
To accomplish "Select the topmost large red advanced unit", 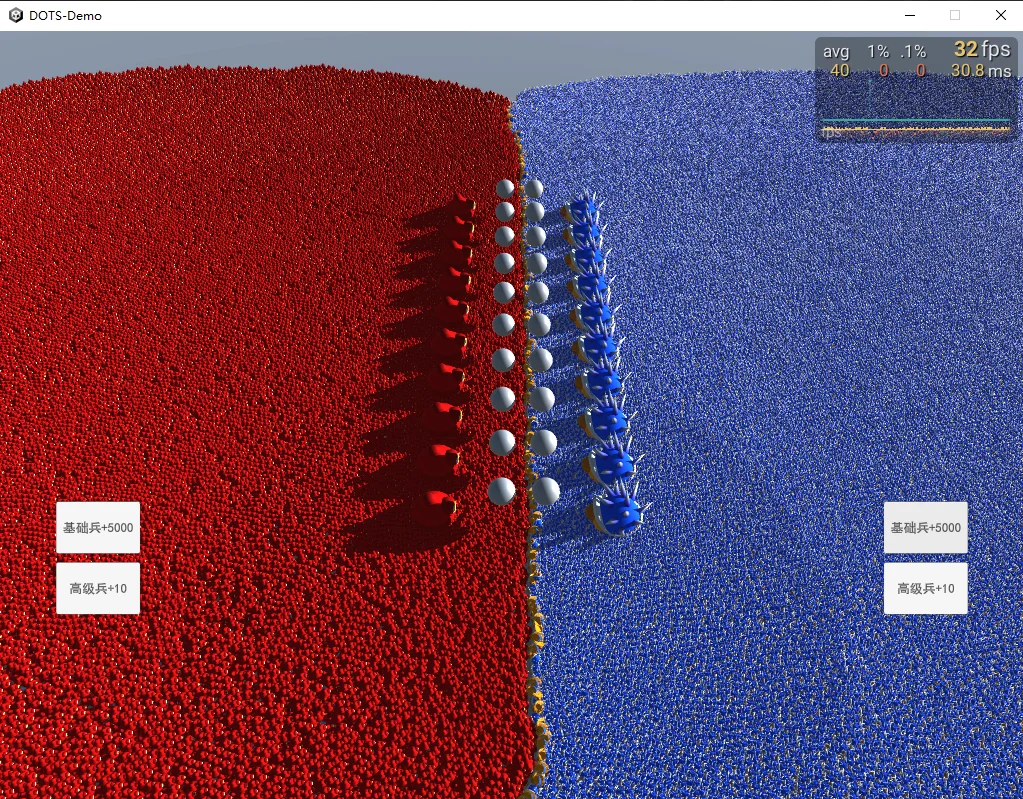I will (462, 204).
